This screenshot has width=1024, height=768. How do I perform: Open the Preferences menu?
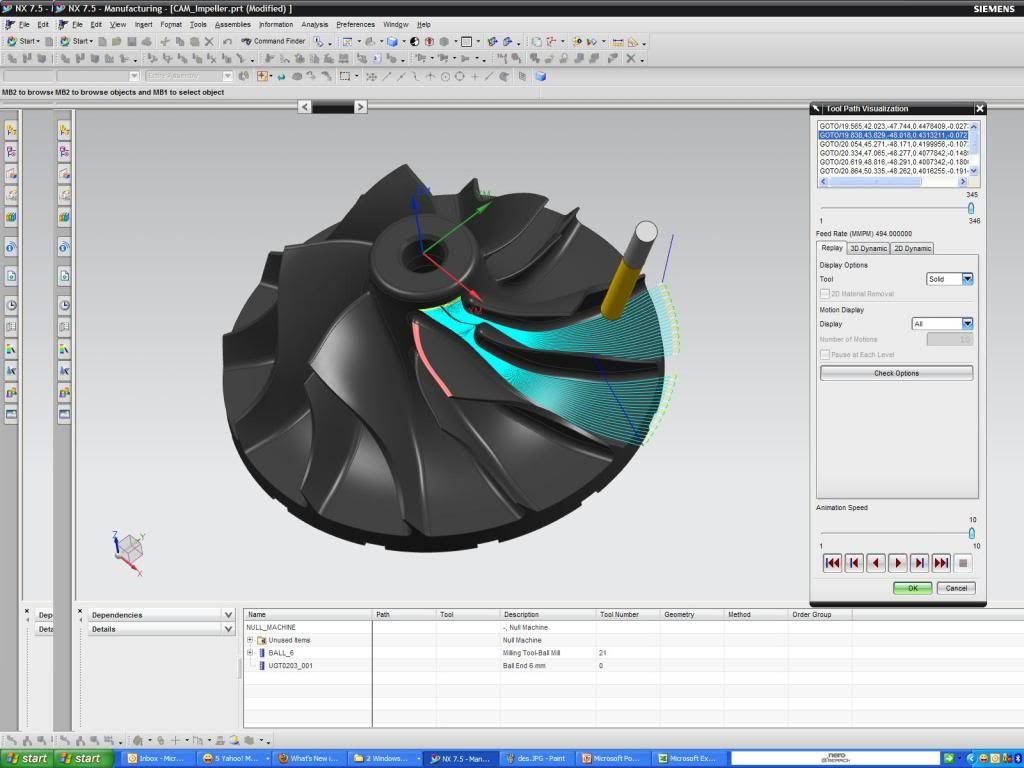pyautogui.click(x=355, y=25)
